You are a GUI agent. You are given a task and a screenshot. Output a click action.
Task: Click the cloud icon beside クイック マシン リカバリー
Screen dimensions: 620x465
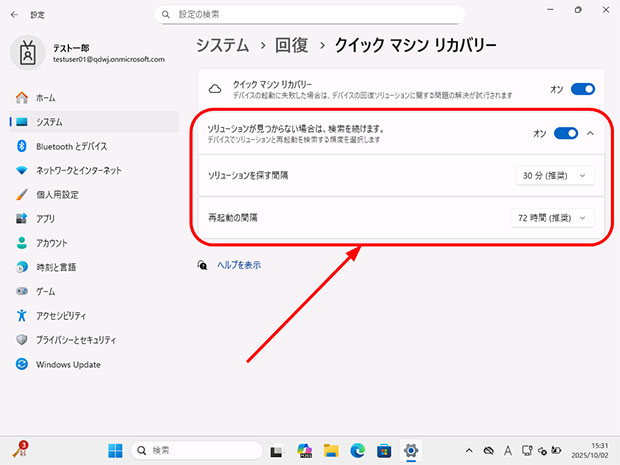[215, 89]
